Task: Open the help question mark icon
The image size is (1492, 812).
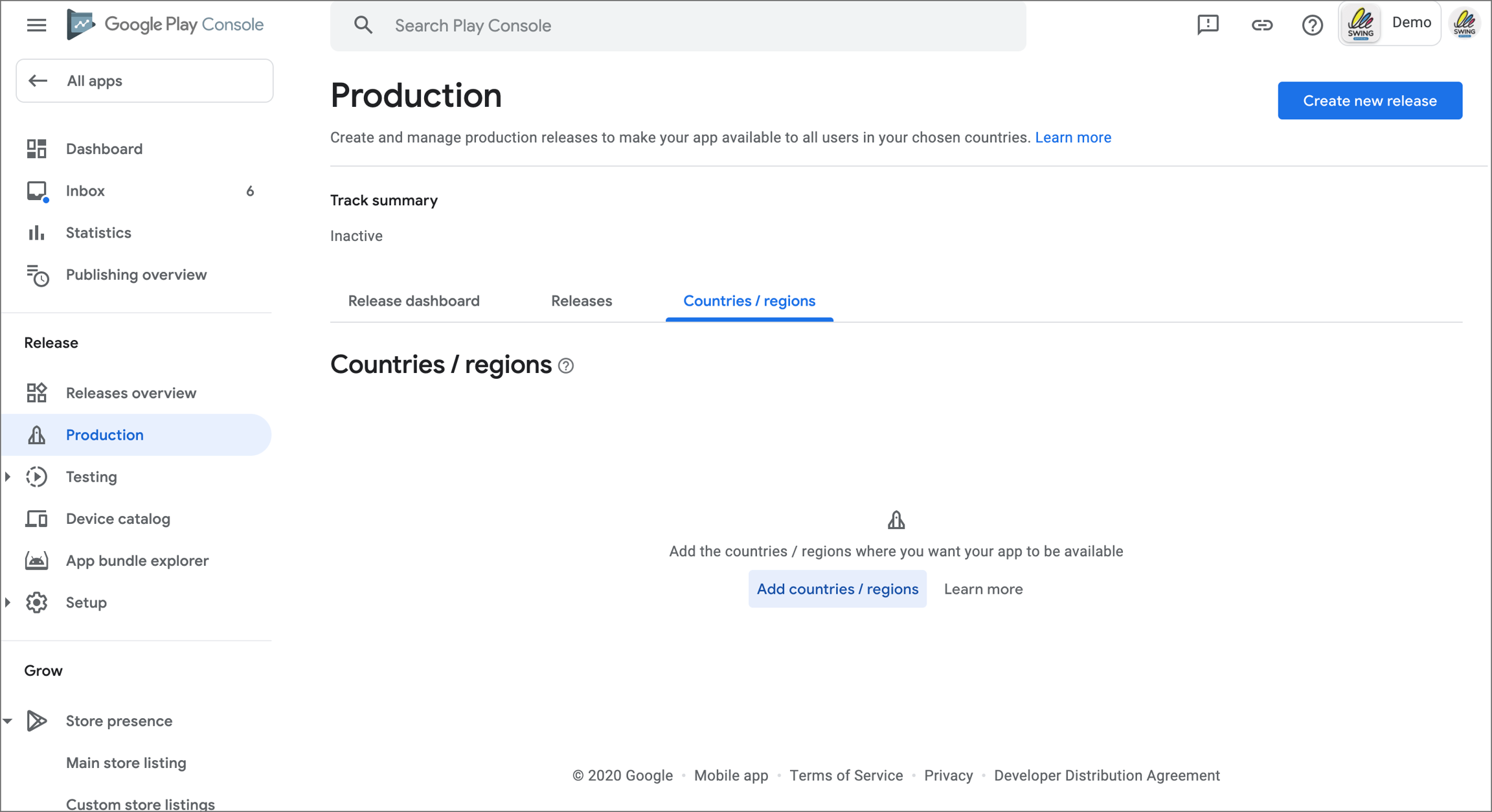Action: (1312, 25)
